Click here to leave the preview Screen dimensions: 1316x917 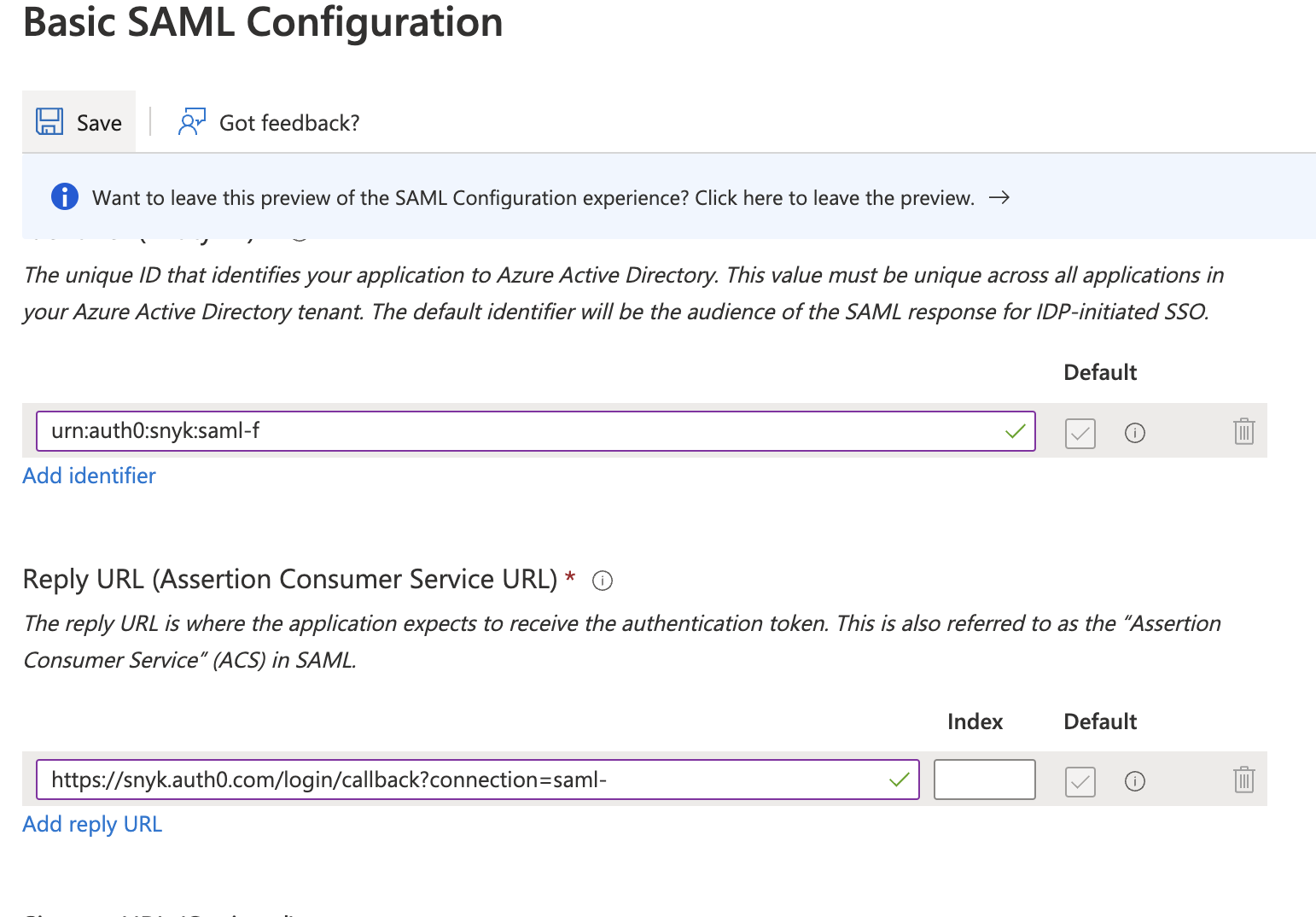pos(833,197)
